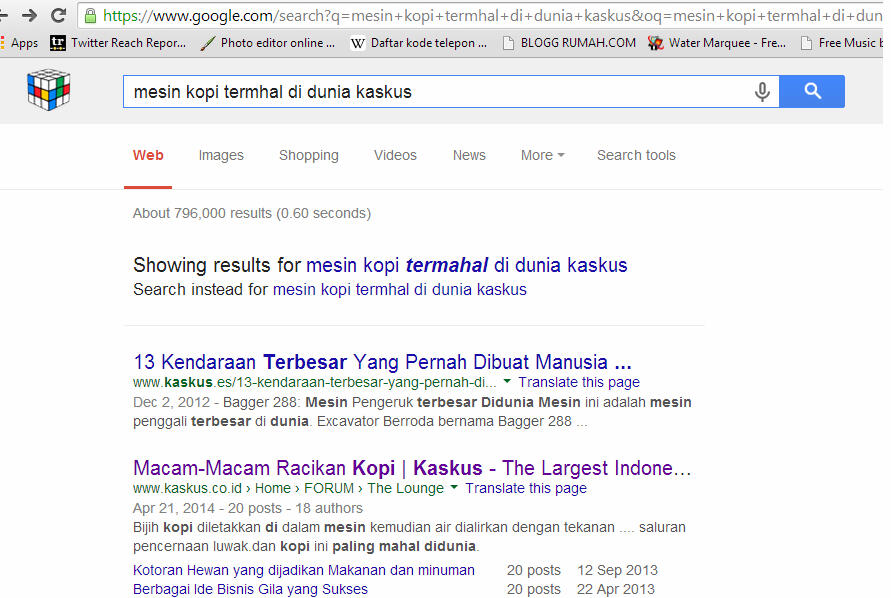The image size is (891, 598).
Task: Translate the 'Macam-Macam Racikan Kopi' page
Action: coord(526,488)
